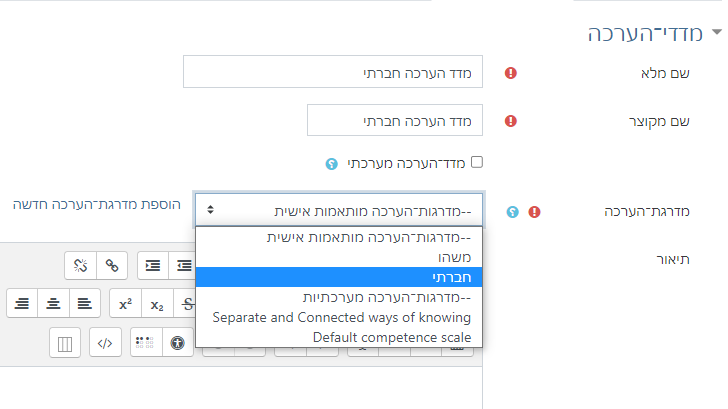
Task: Click the column layout icon
Action: [x=65, y=343]
